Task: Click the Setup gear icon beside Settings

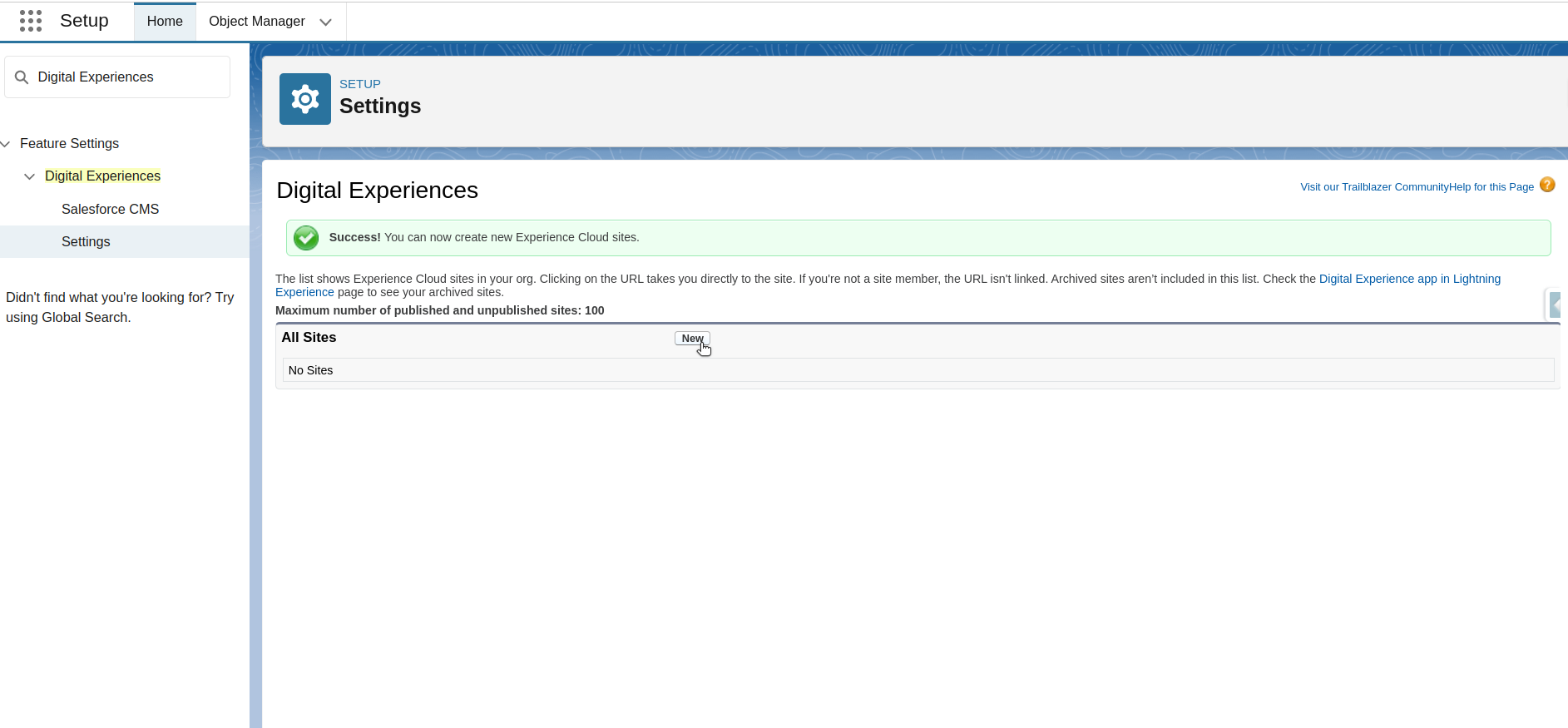Action: point(305,99)
